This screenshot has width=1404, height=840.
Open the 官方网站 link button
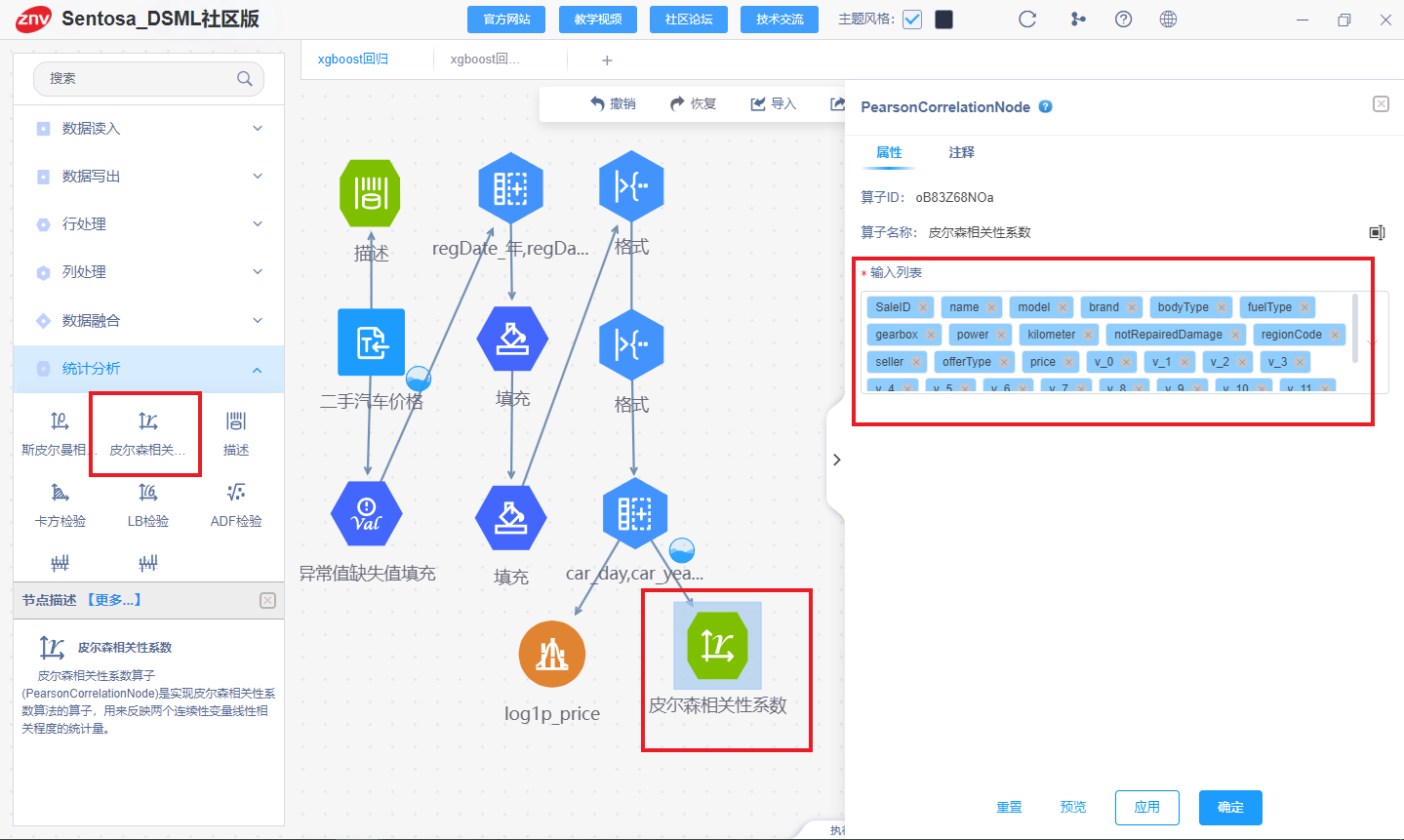[x=507, y=20]
